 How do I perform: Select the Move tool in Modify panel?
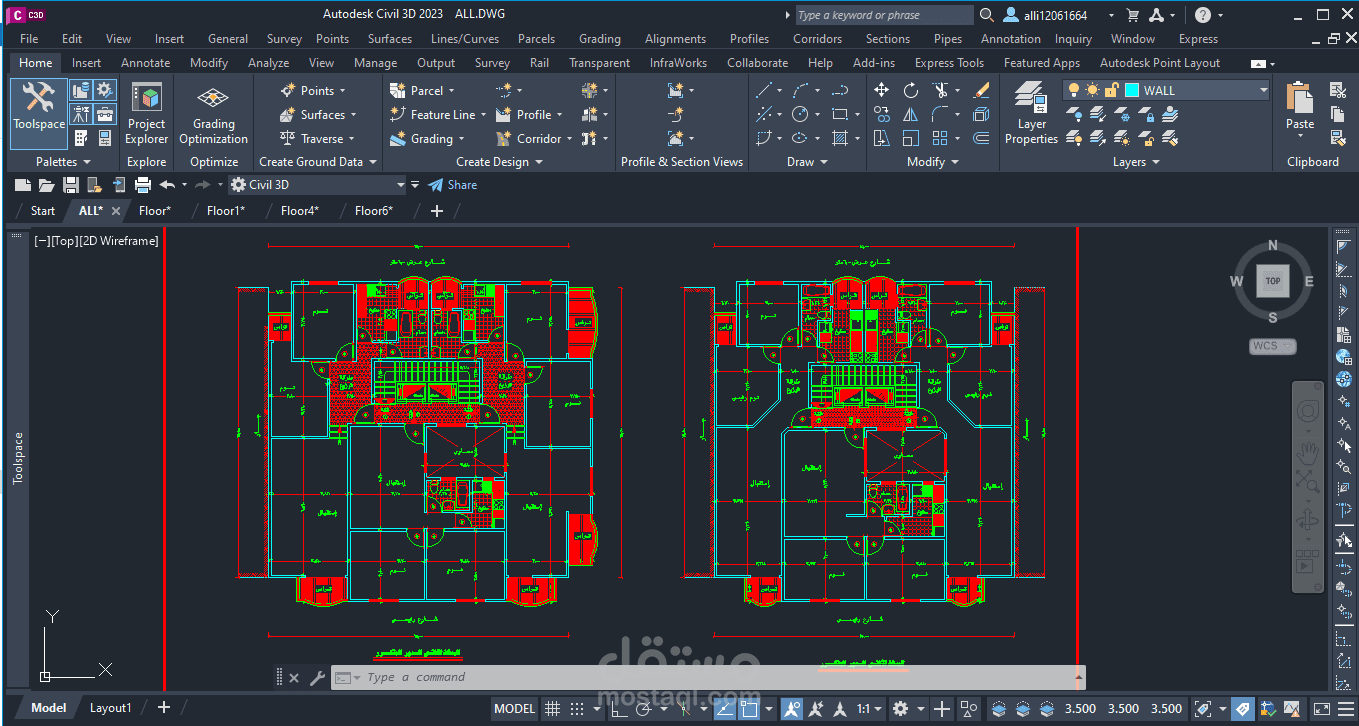[881, 90]
